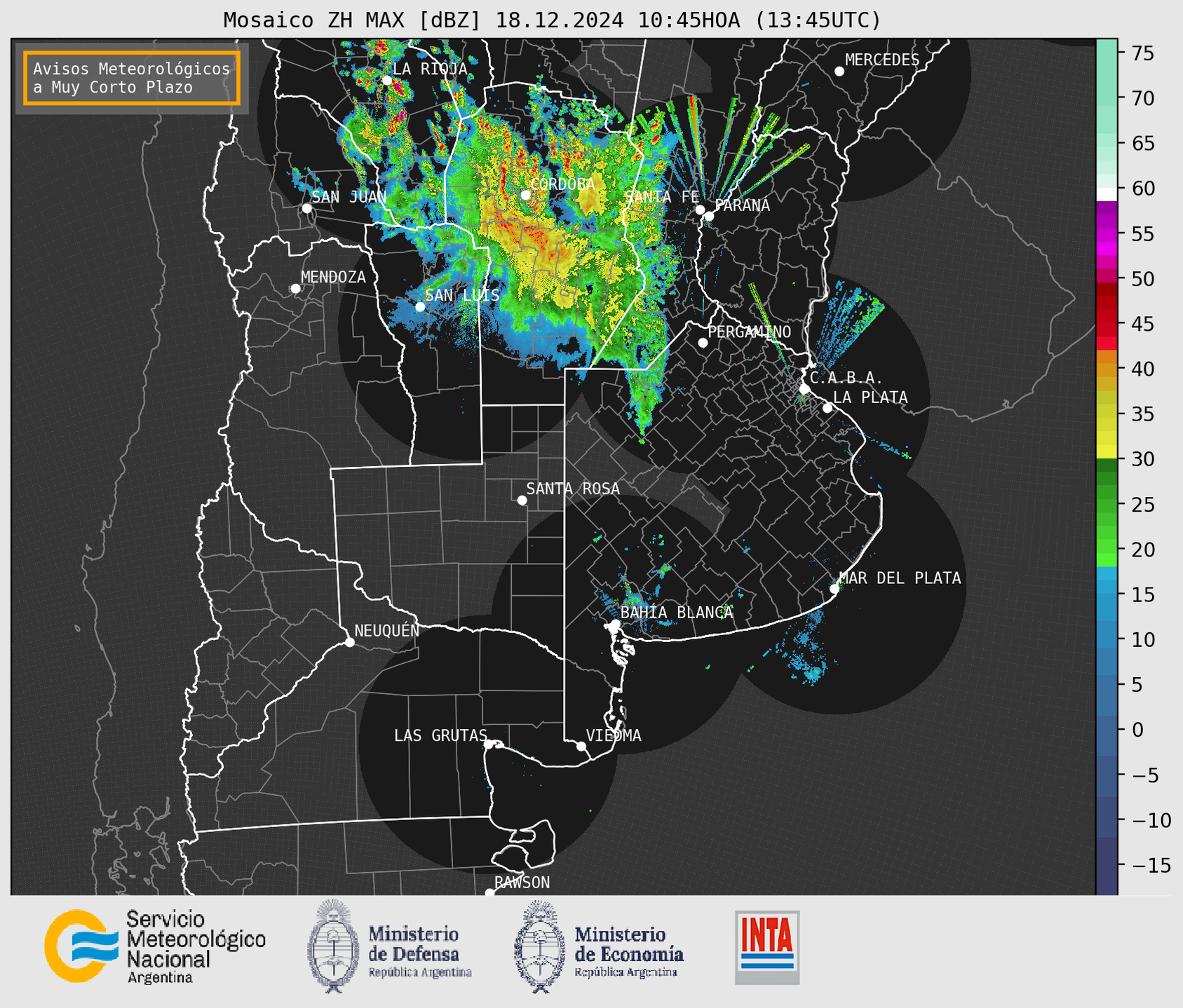Click the BAHIA BLANCA label text
The image size is (1183, 1008).
click(677, 613)
